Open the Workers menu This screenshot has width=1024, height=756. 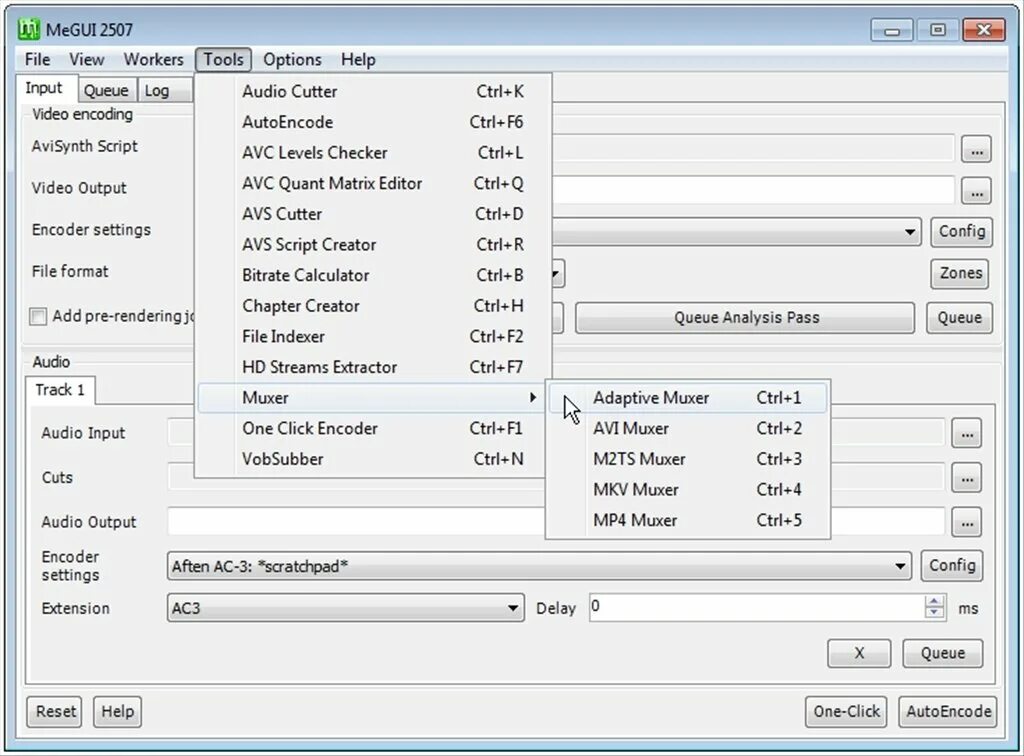(x=153, y=59)
